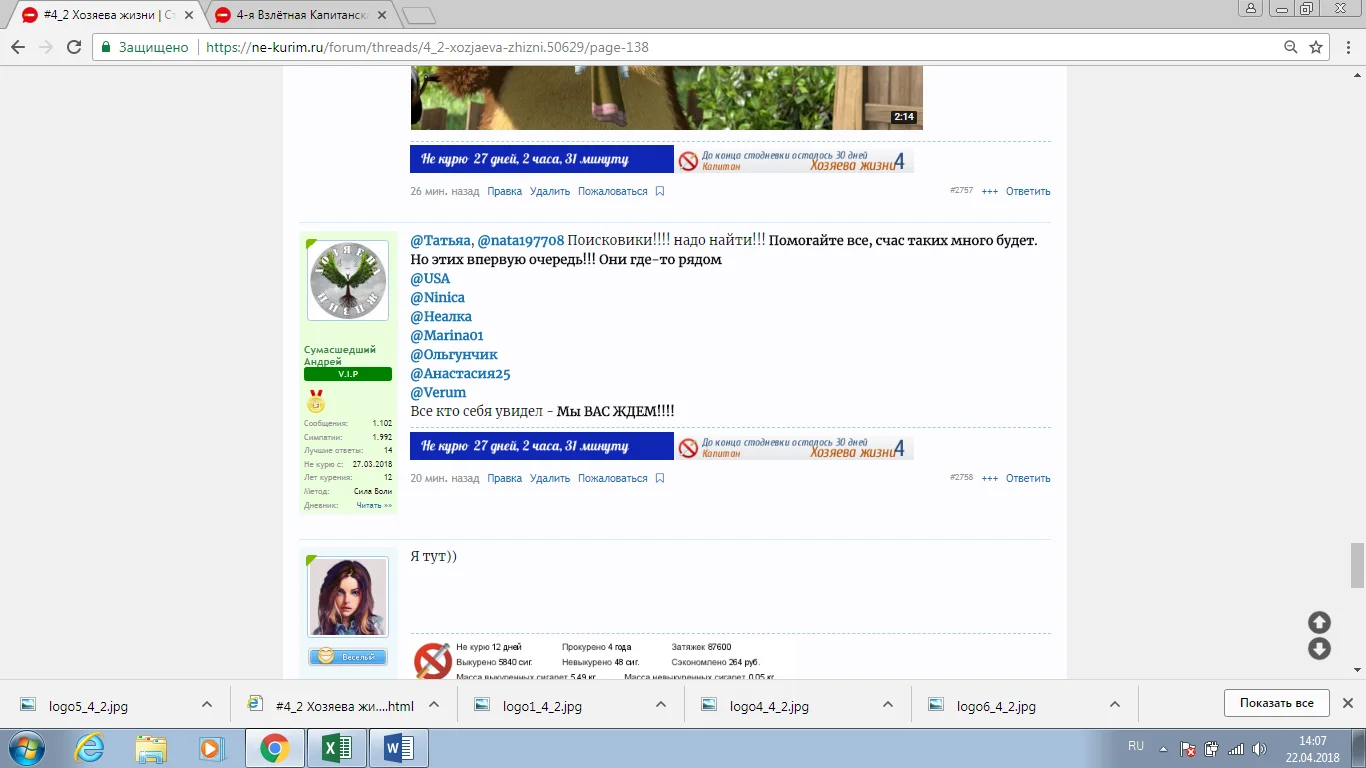Open the female user's portrait avatar
The height and width of the screenshot is (768, 1366).
347,596
